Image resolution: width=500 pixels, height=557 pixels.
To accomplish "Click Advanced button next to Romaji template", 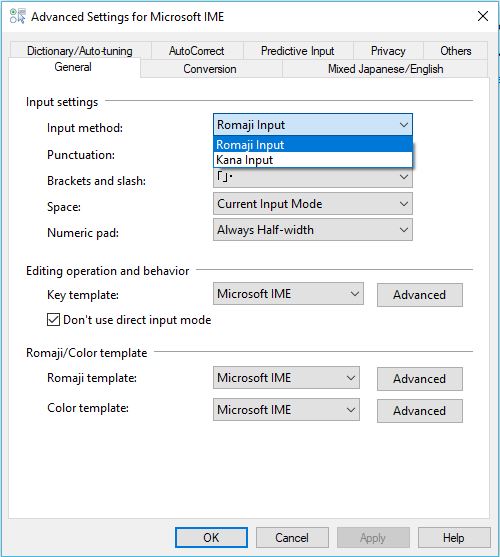I will point(420,379).
